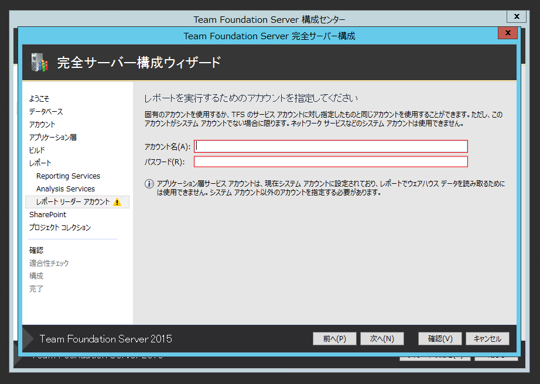
Task: Open the ビルド step
Action: pos(37,150)
